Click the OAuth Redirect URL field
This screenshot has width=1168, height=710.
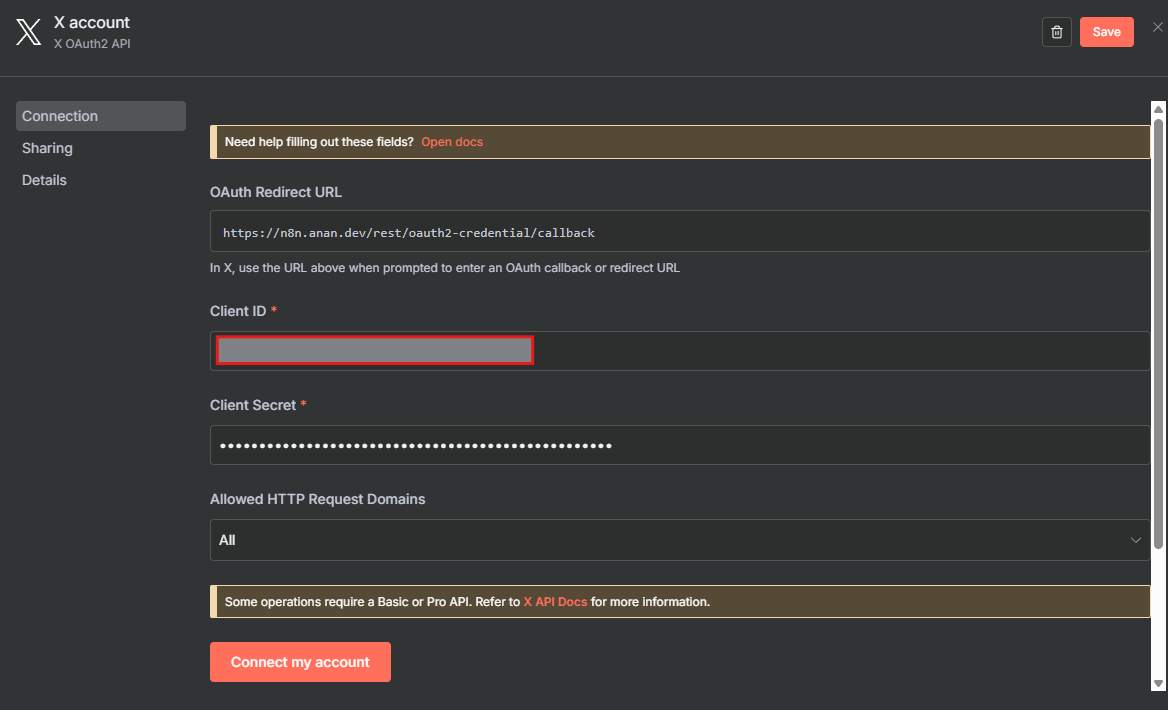(679, 232)
